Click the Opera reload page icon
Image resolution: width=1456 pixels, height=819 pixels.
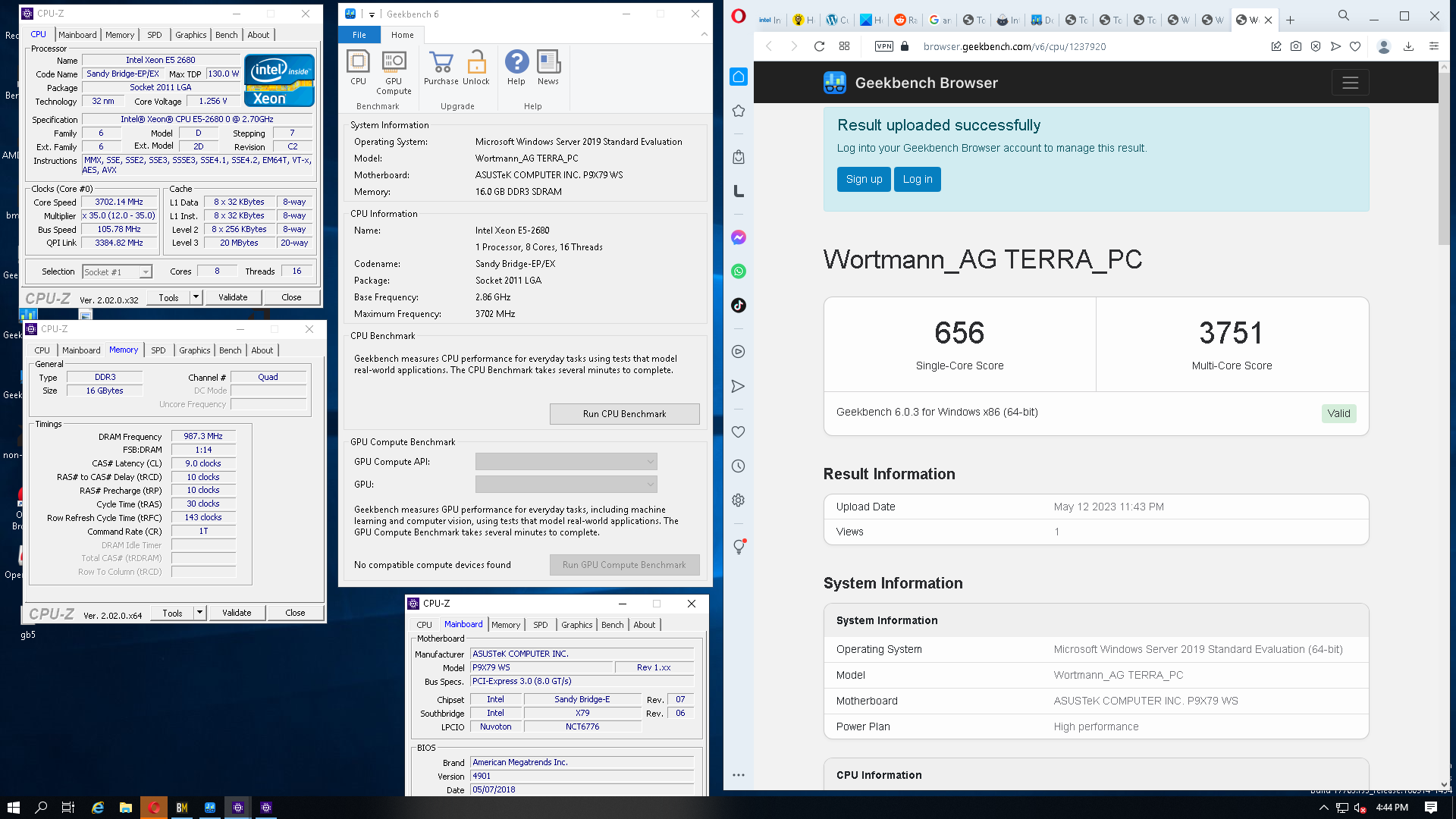pos(819,46)
